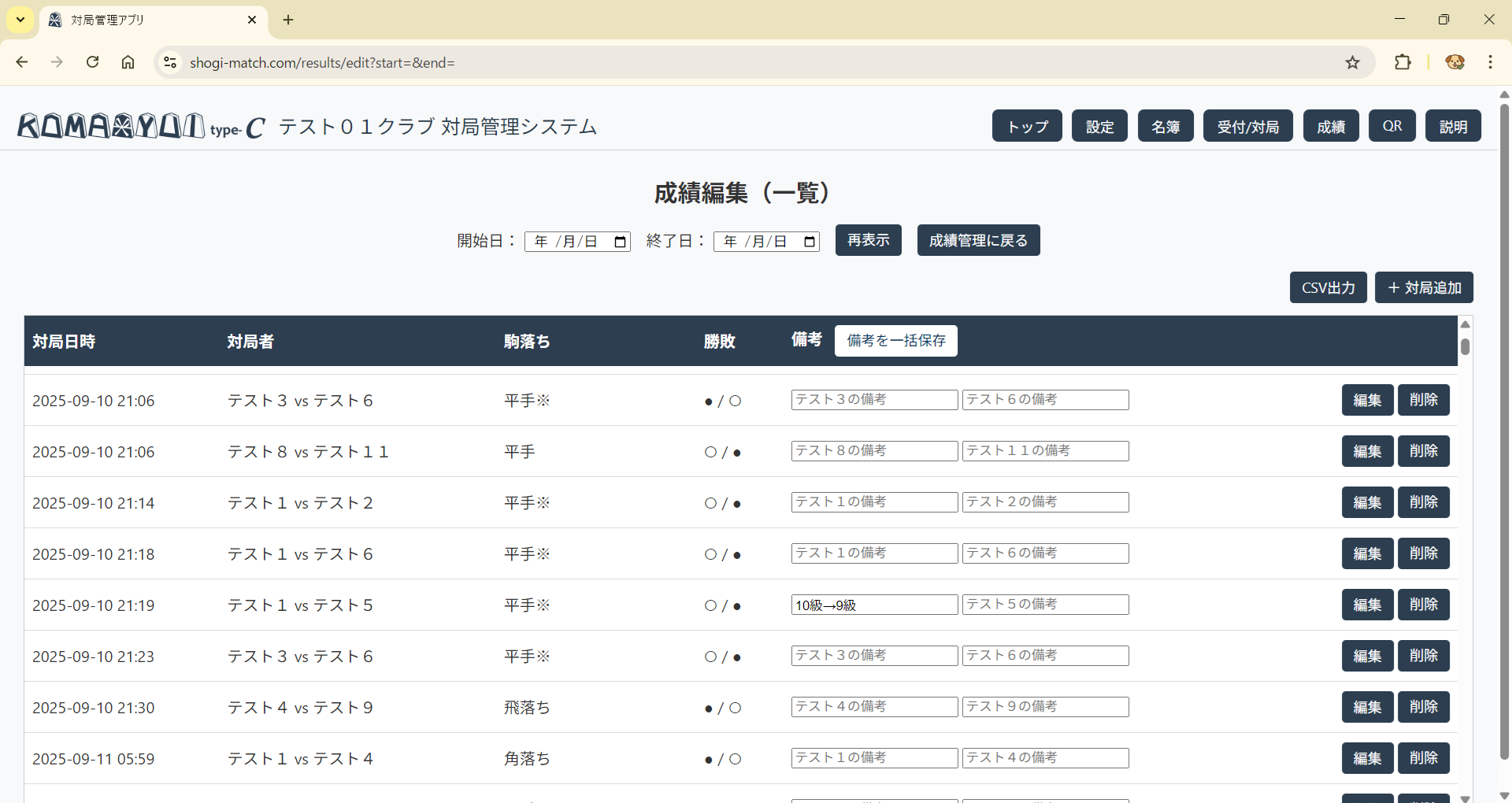Go to the 名簿 page
Screen dimensions: 1512x803
[x=1165, y=126]
